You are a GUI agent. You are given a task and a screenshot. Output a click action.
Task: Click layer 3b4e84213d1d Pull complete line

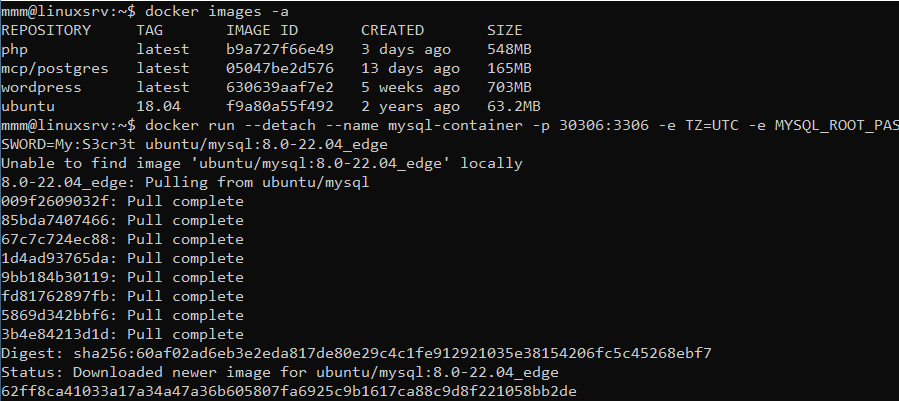122,334
